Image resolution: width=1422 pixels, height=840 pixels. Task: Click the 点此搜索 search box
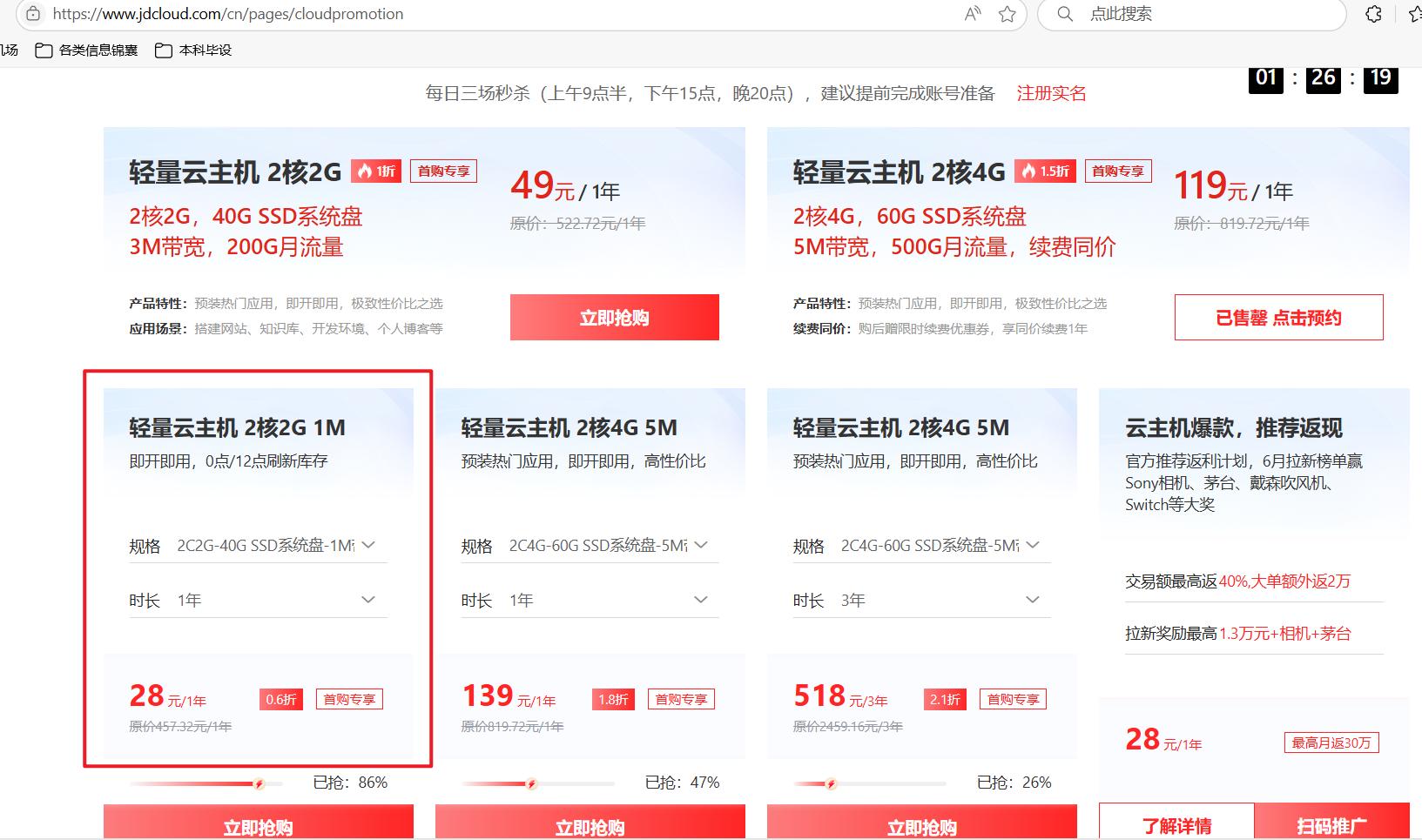pos(1202,14)
